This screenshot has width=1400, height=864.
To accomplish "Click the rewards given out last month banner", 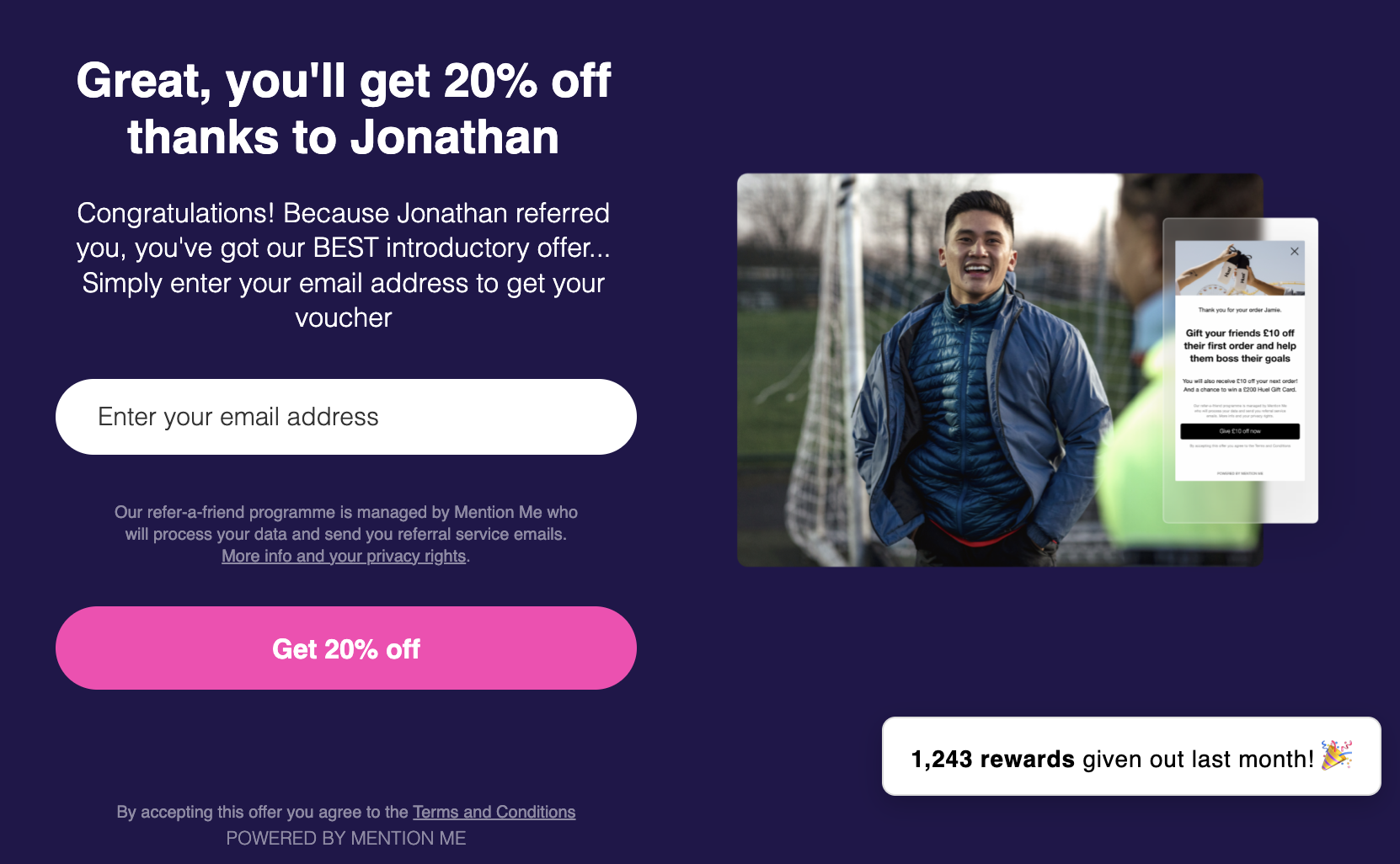I will tap(1131, 756).
